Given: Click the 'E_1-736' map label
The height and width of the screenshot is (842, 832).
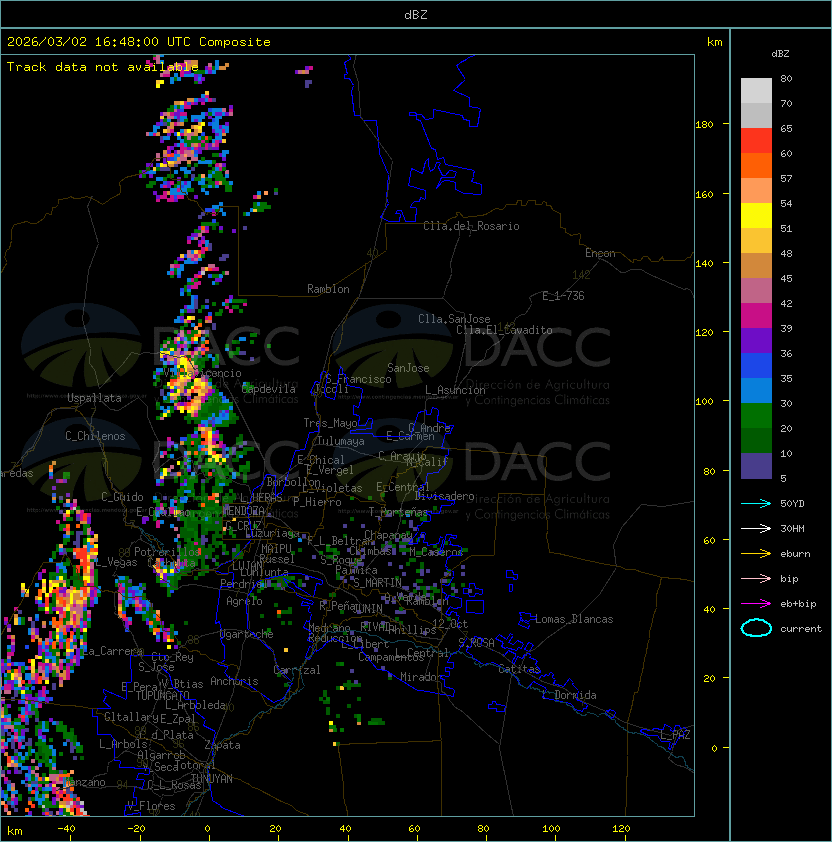Looking at the screenshot, I should [563, 296].
